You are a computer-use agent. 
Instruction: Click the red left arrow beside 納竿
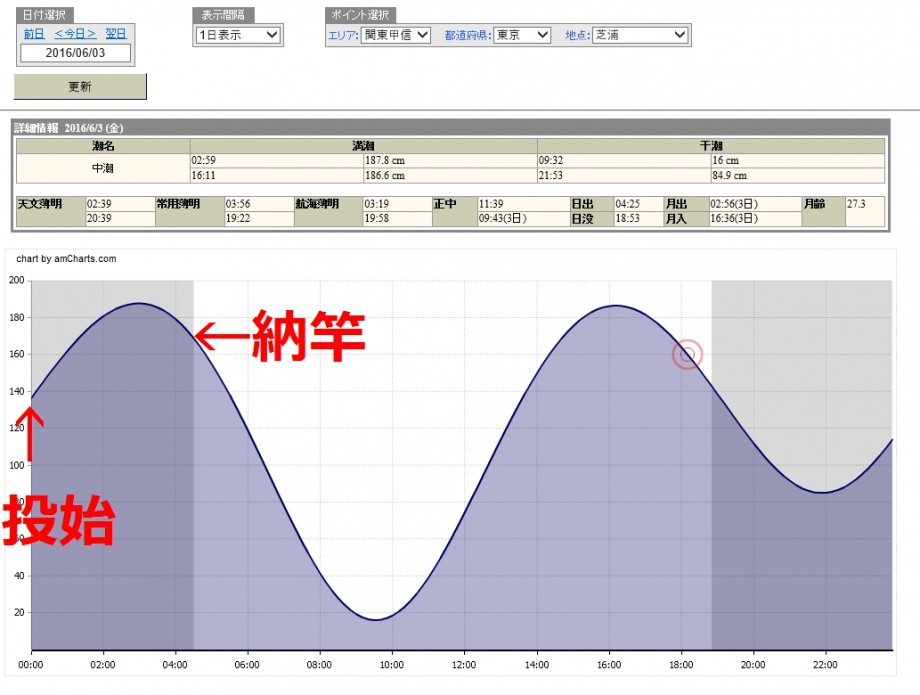(x=221, y=338)
